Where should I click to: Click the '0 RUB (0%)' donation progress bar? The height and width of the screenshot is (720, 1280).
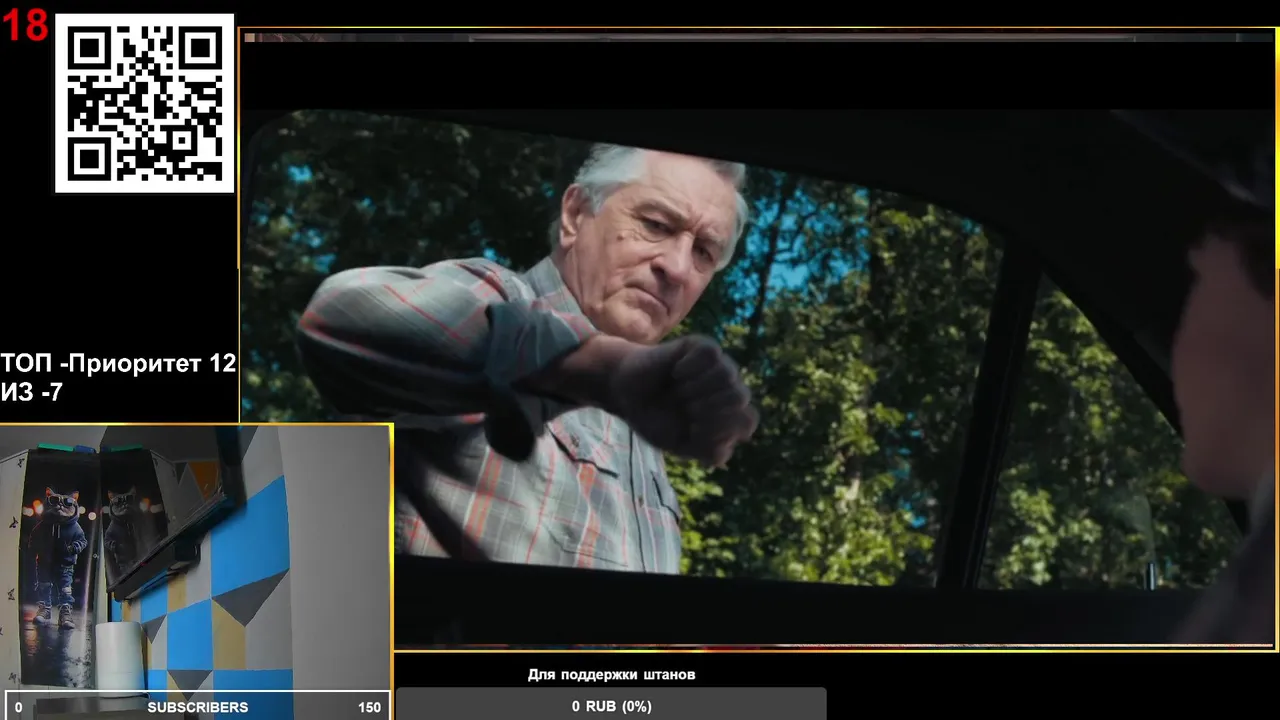tap(611, 705)
